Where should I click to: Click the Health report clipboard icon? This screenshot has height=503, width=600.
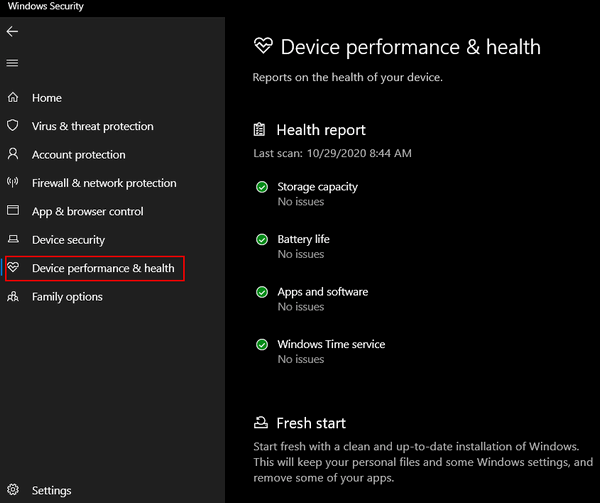click(x=259, y=130)
